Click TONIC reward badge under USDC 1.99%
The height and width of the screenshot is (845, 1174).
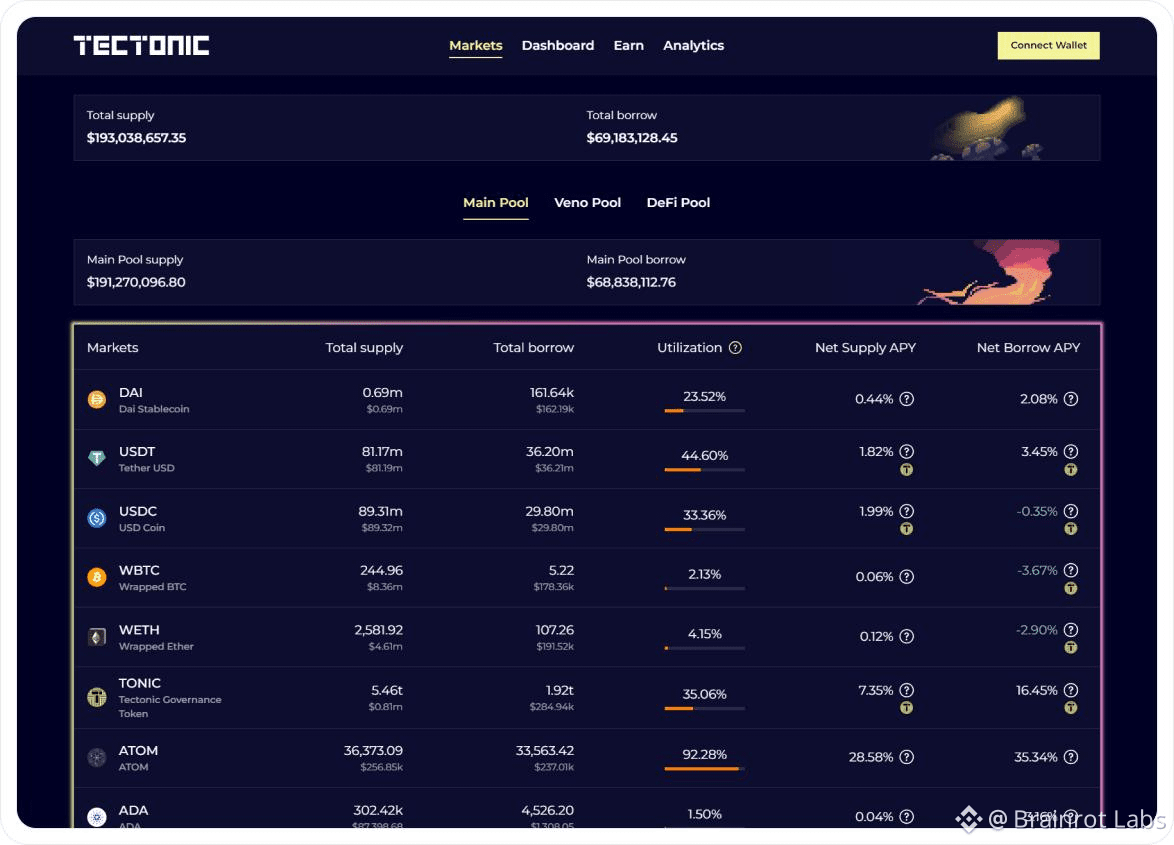click(907, 529)
